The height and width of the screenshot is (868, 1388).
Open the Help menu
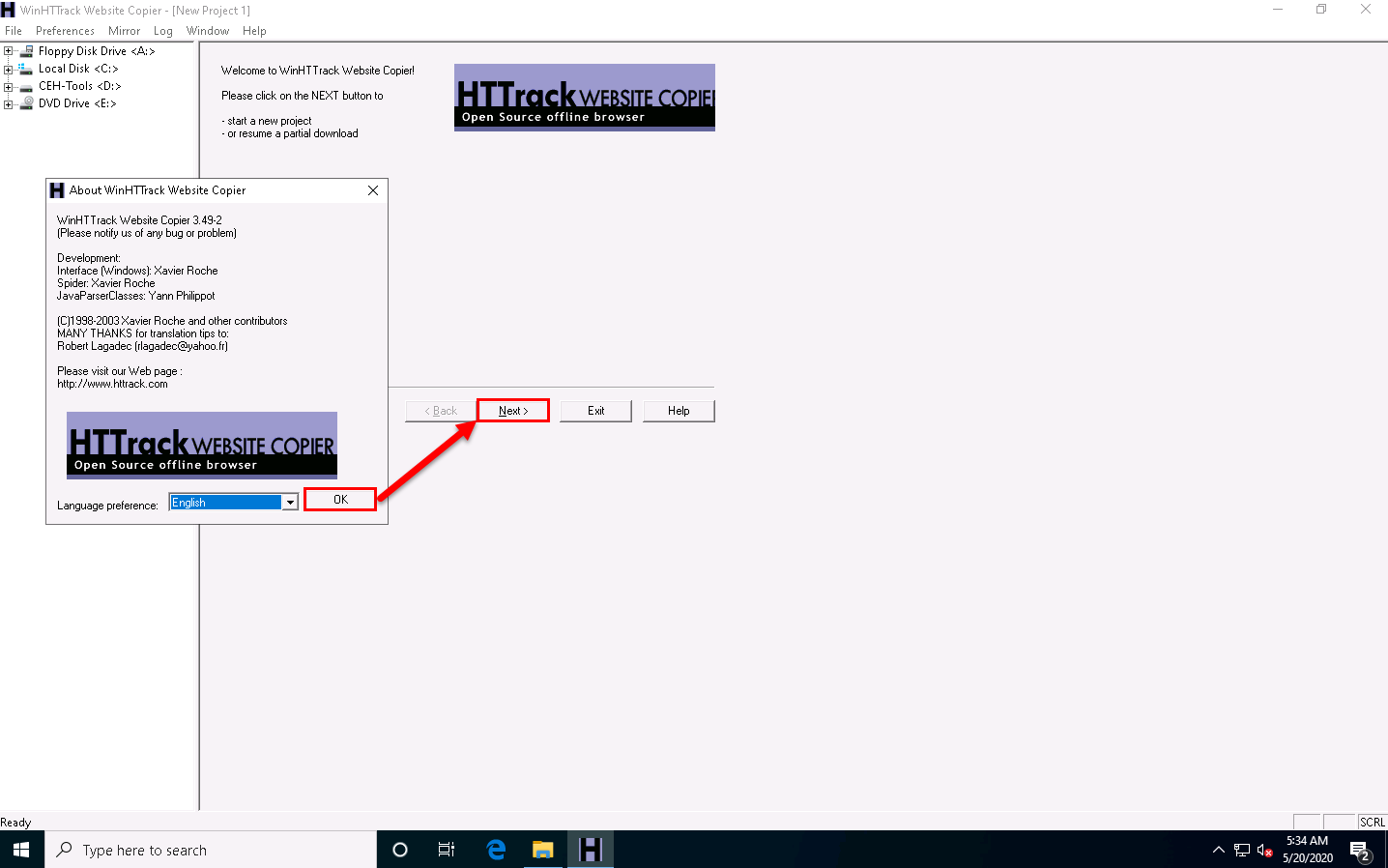[x=254, y=31]
